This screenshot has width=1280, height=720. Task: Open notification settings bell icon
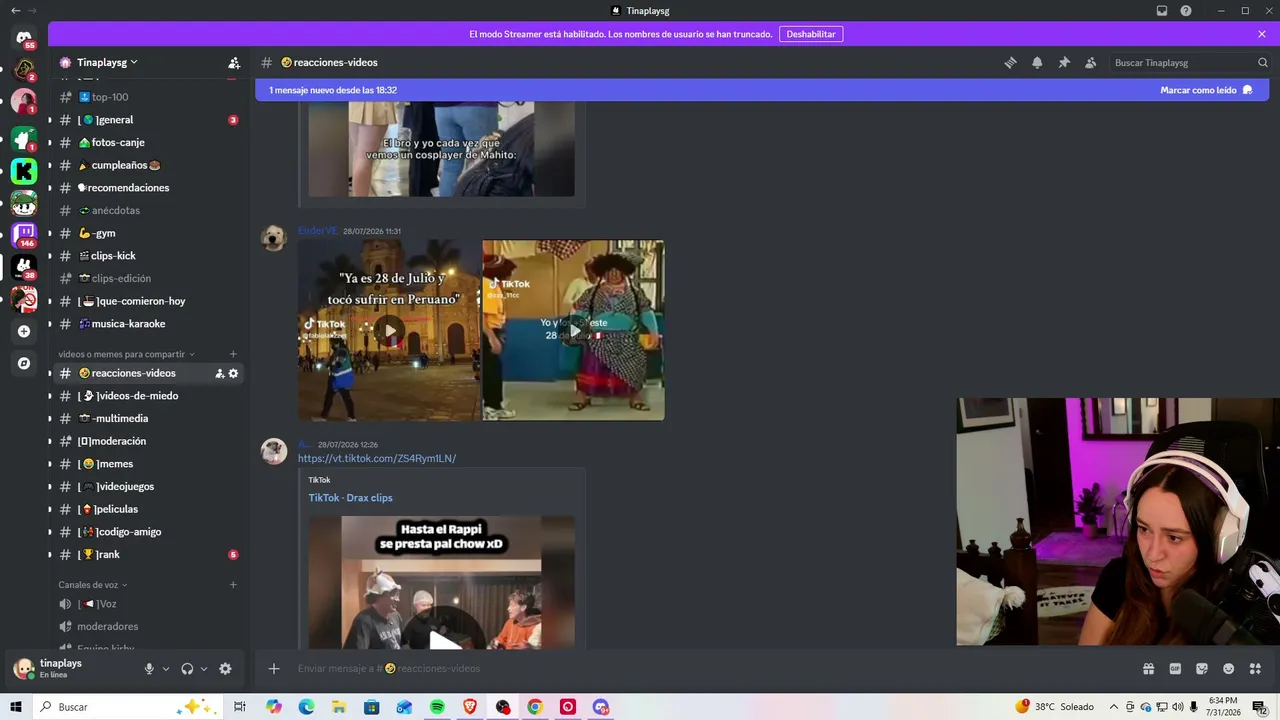(1037, 62)
